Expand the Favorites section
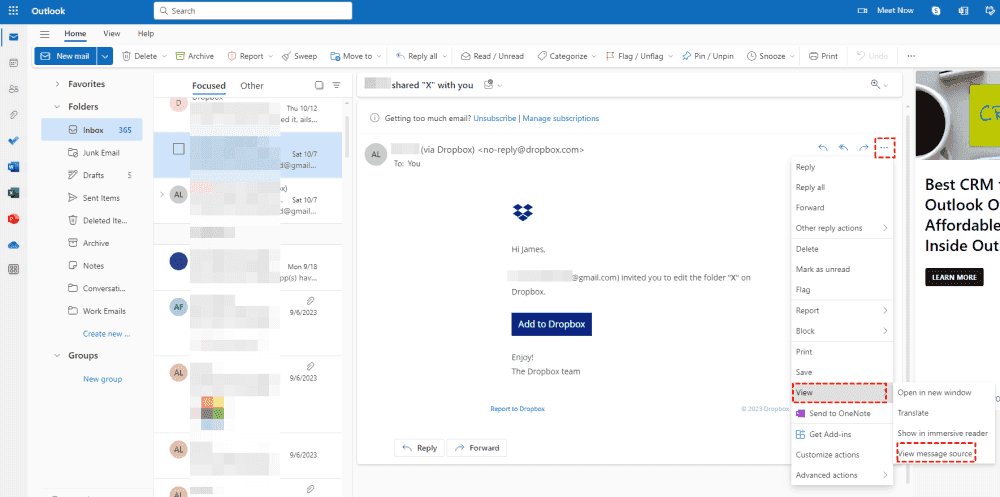Screen dimensions: 1000x497 click(x=56, y=84)
